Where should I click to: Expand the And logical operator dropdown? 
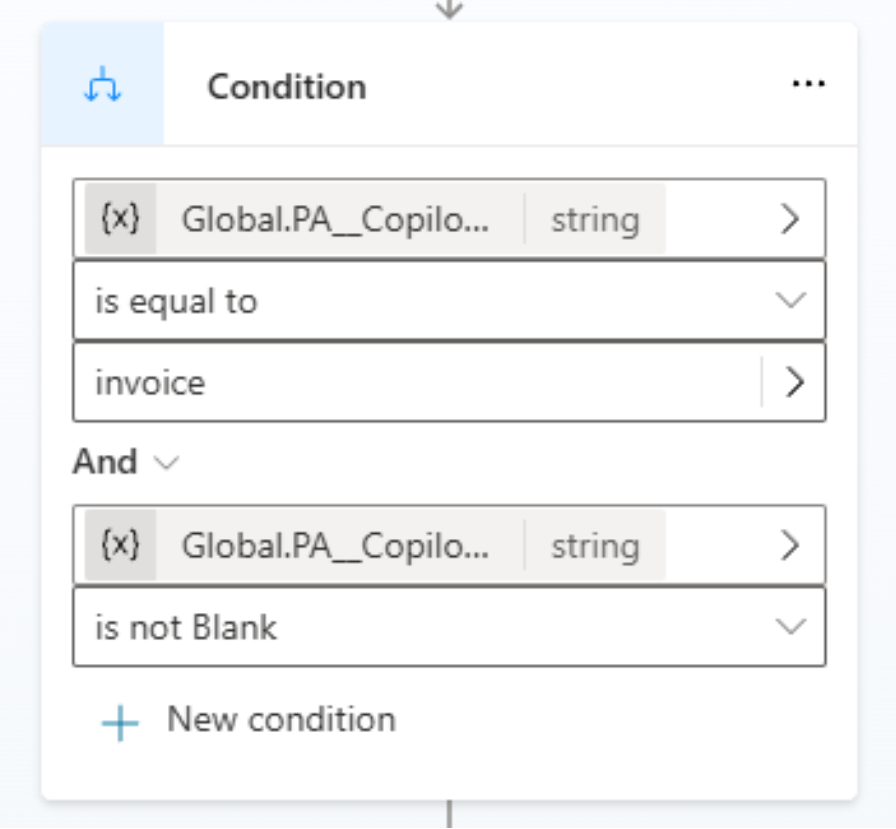click(167, 462)
